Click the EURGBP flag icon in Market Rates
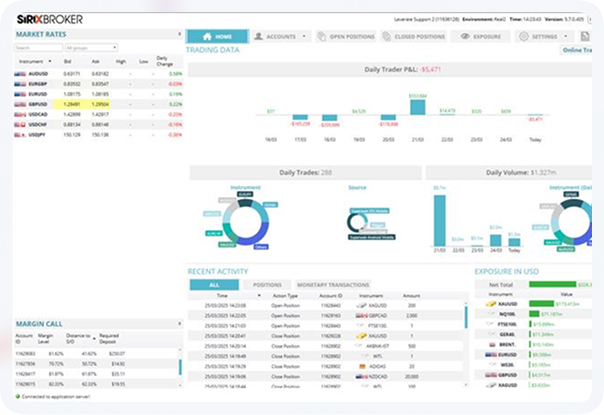The image size is (604, 415). (20, 84)
